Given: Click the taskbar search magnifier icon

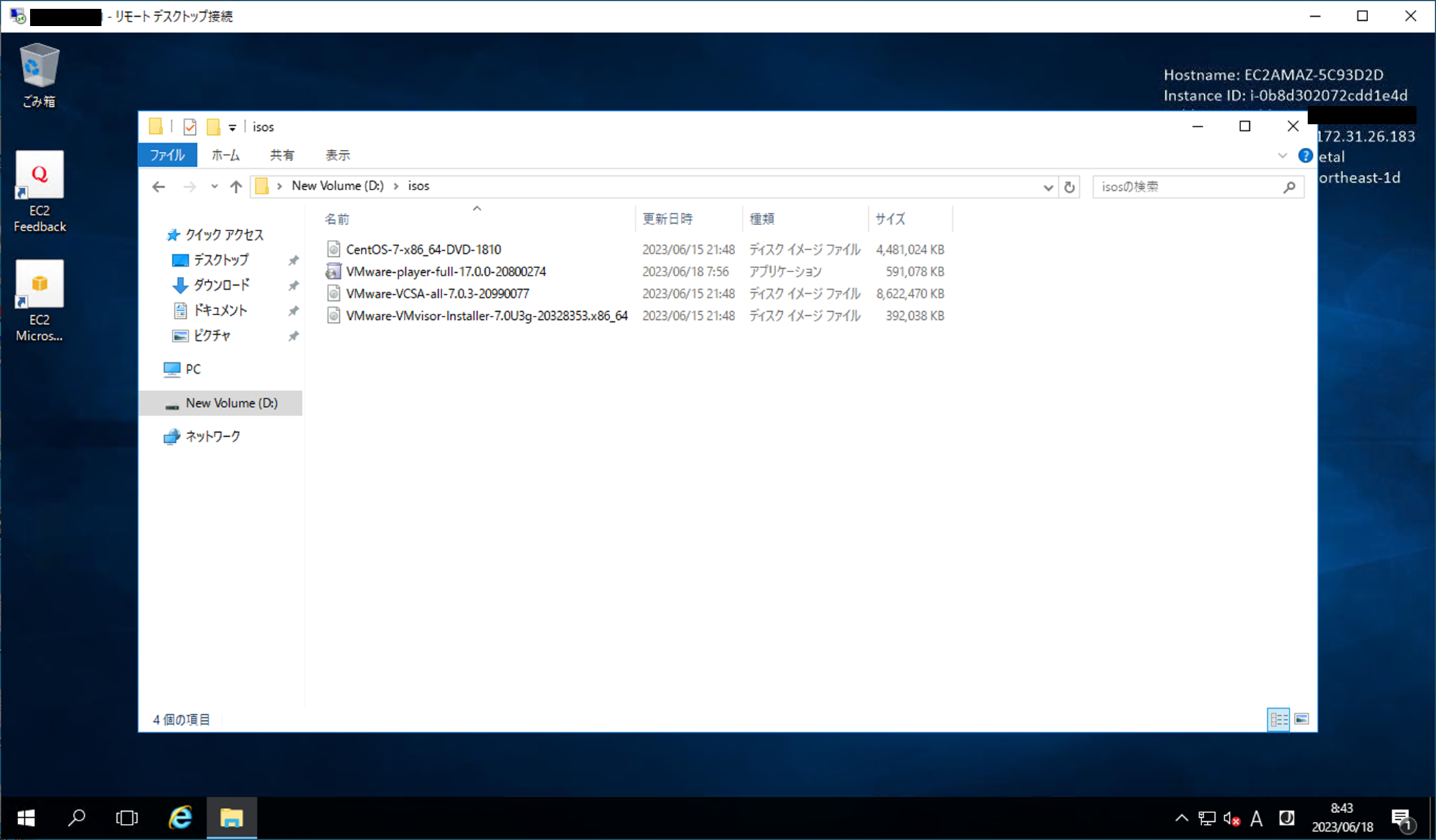Looking at the screenshot, I should pos(77,818).
